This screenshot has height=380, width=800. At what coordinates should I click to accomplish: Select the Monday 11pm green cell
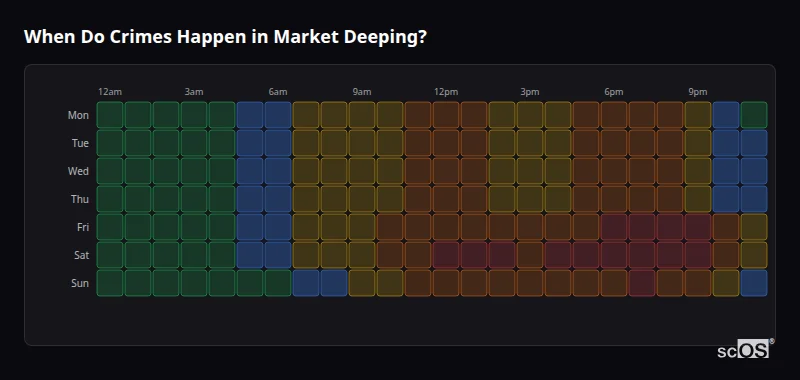click(x=754, y=115)
